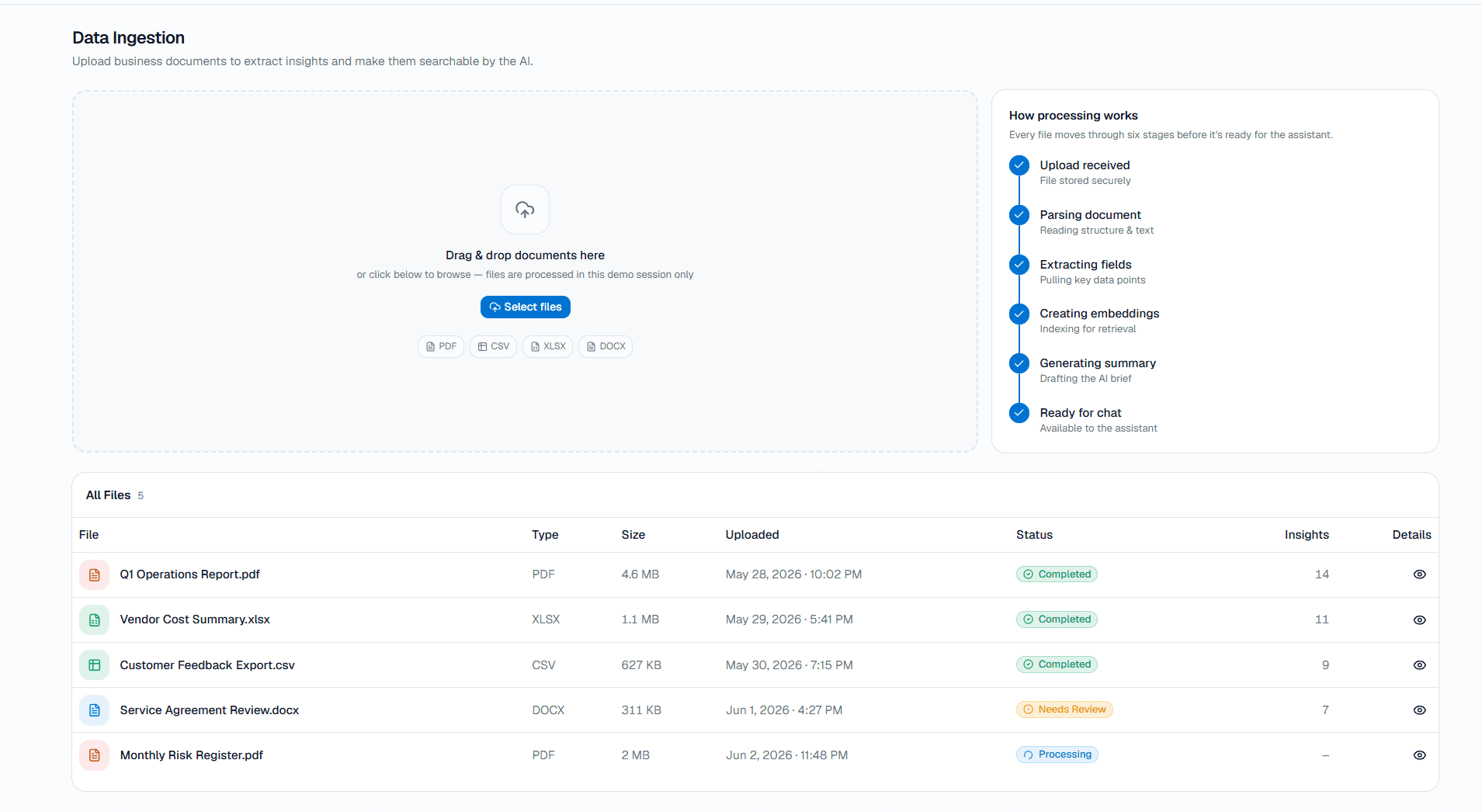This screenshot has height=812, width=1482.
Task: Click the Creating embeddings stage checkmark
Action: [x=1019, y=314]
